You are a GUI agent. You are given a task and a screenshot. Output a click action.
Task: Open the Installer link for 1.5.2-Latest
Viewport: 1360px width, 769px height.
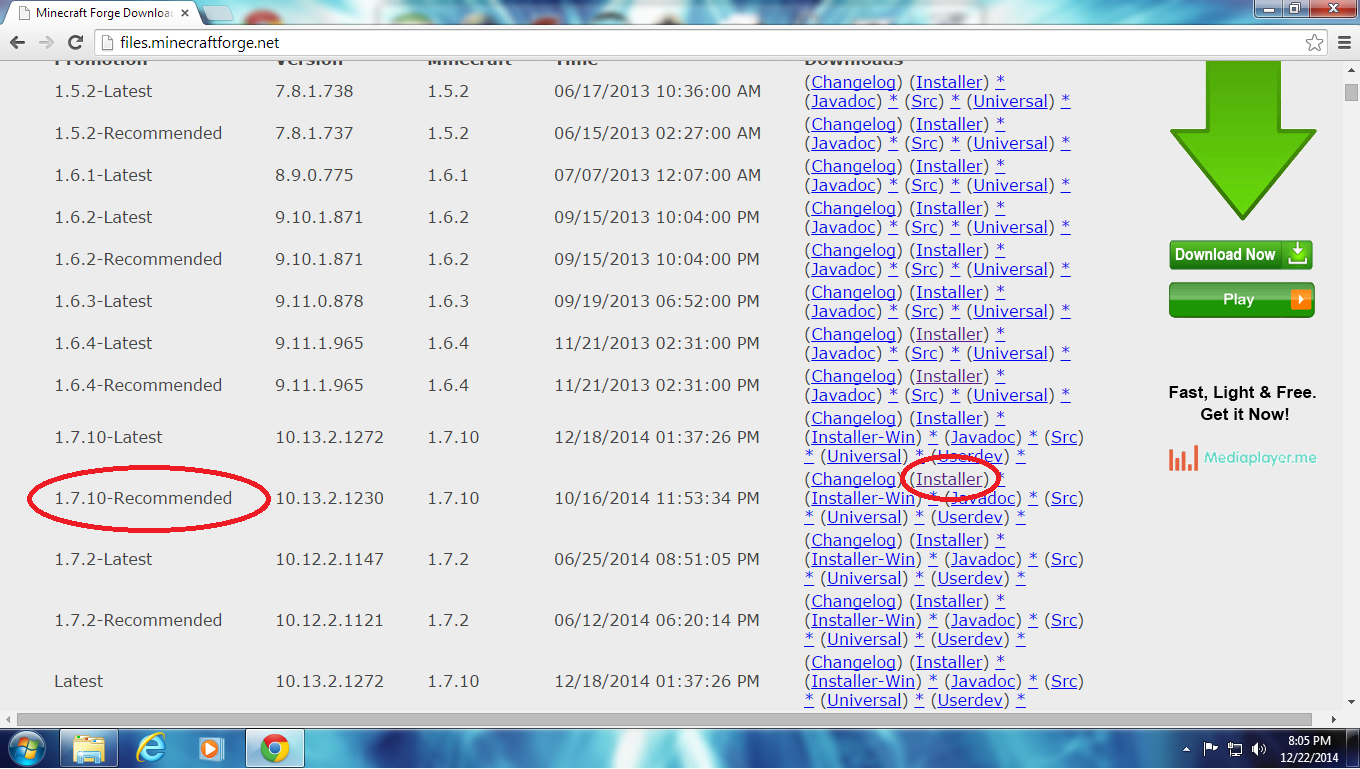[x=950, y=82]
